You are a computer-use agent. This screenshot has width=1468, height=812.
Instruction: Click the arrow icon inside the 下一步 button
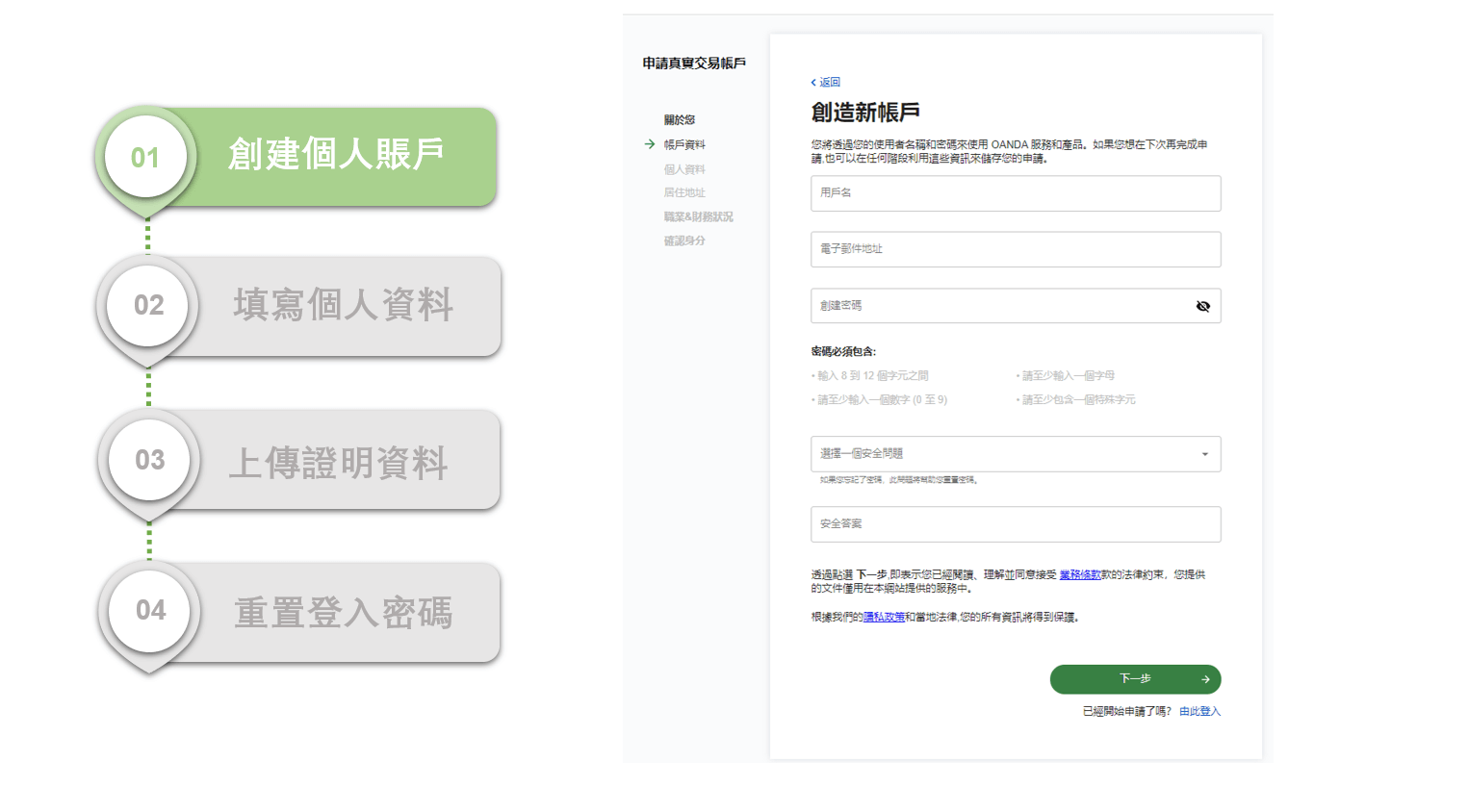click(1204, 679)
